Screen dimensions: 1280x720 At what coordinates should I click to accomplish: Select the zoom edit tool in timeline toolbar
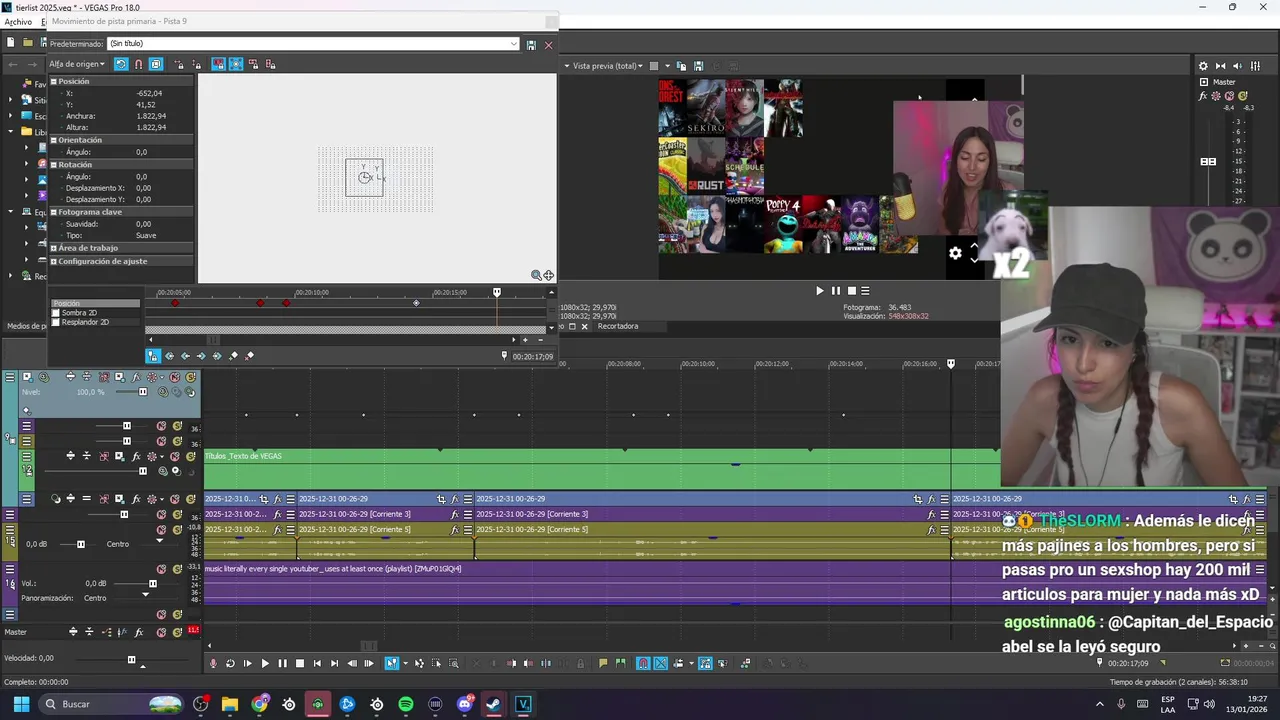coord(453,663)
